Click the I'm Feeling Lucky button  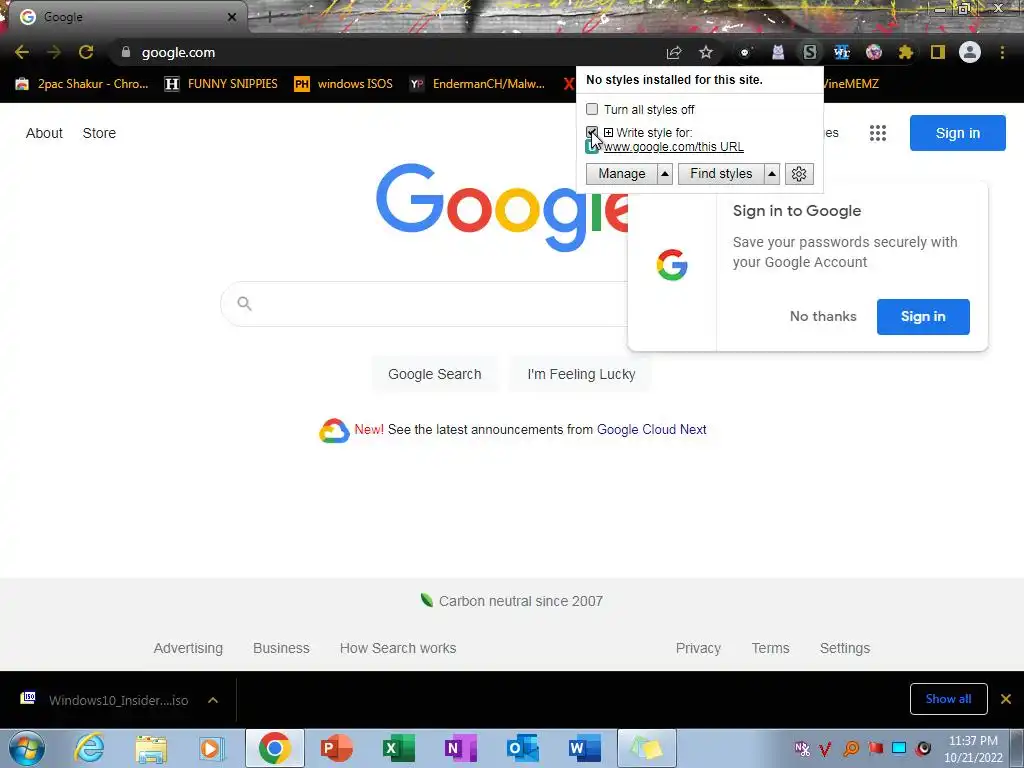click(x=581, y=374)
